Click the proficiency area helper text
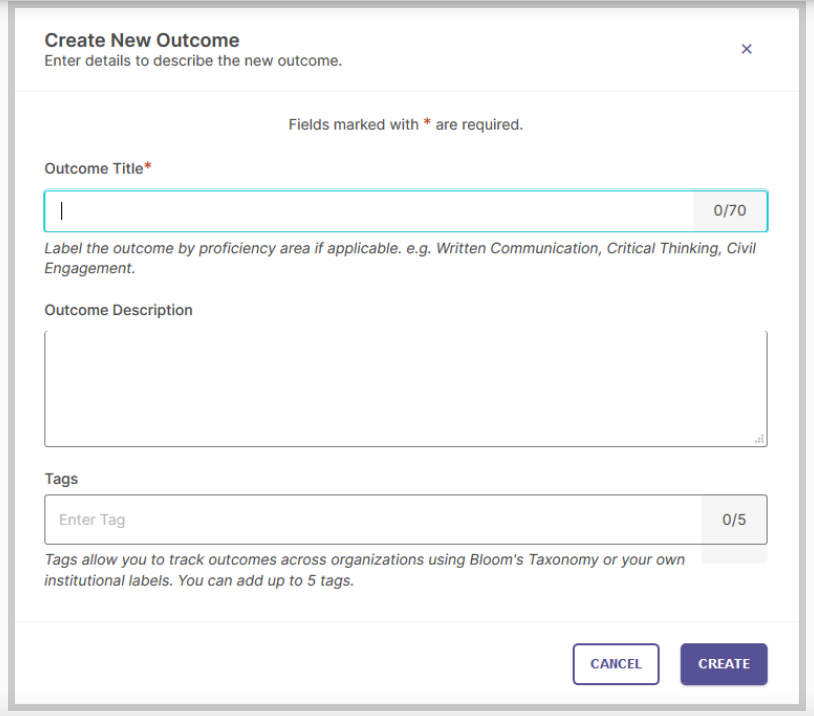The width and height of the screenshot is (814, 716). click(400, 257)
